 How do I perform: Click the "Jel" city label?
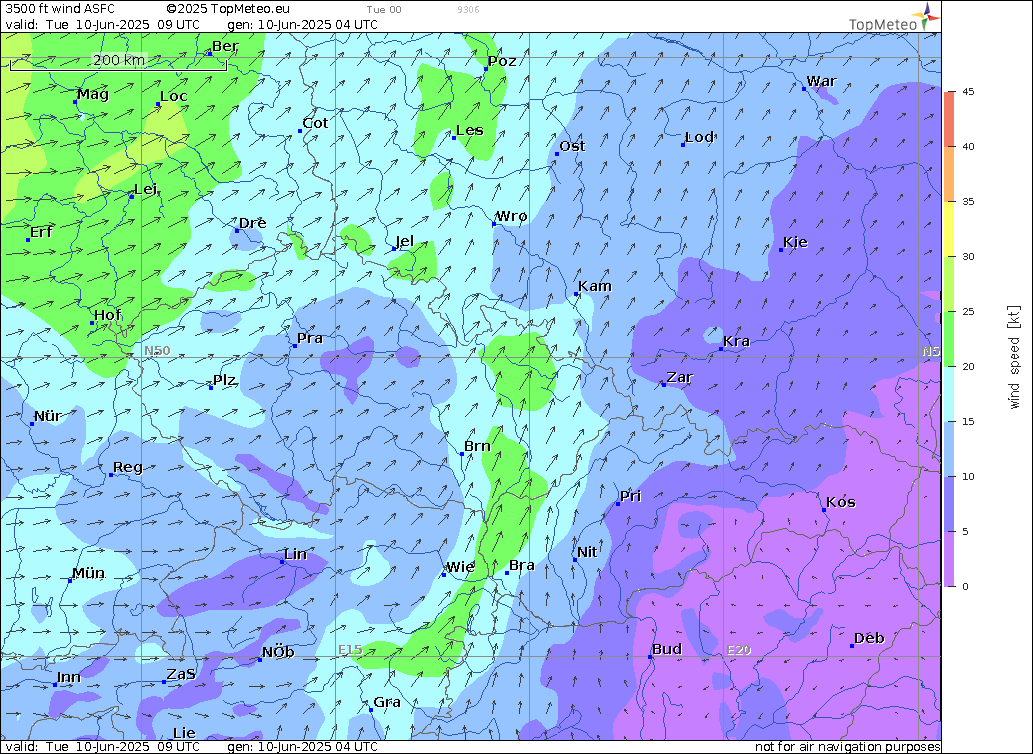[405, 241]
